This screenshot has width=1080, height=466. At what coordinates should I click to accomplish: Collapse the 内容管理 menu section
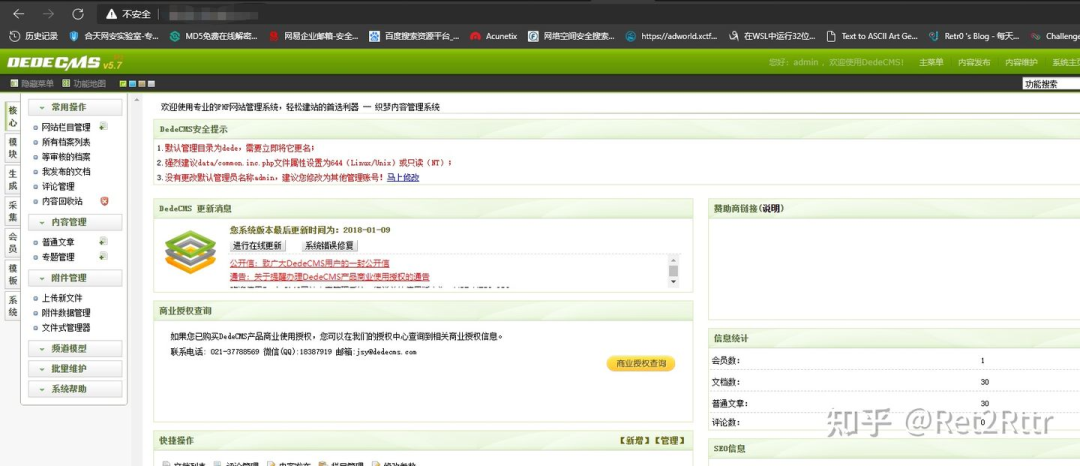click(75, 222)
